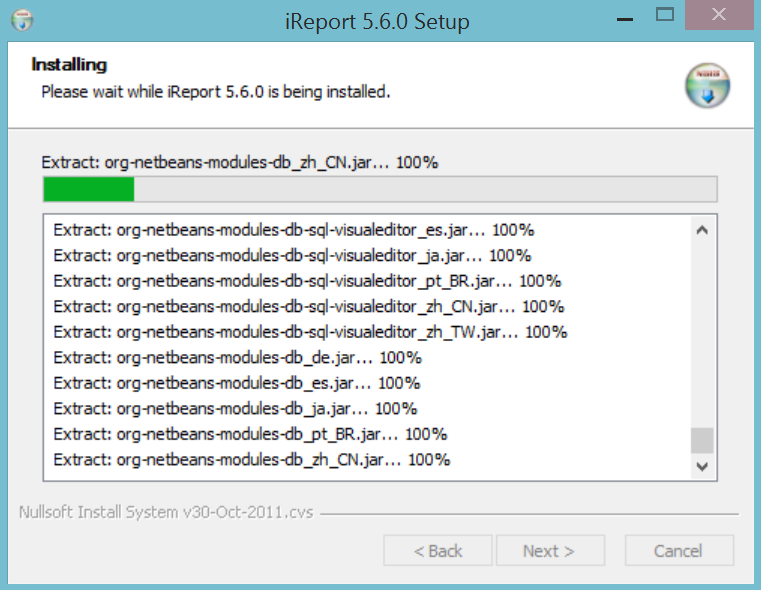Select log row visualeditor_ja.jar

click(x=292, y=256)
